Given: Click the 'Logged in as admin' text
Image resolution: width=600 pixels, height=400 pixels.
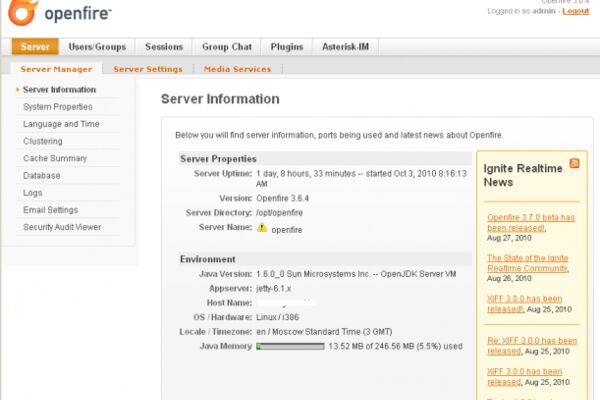Looking at the screenshot, I should point(521,11).
